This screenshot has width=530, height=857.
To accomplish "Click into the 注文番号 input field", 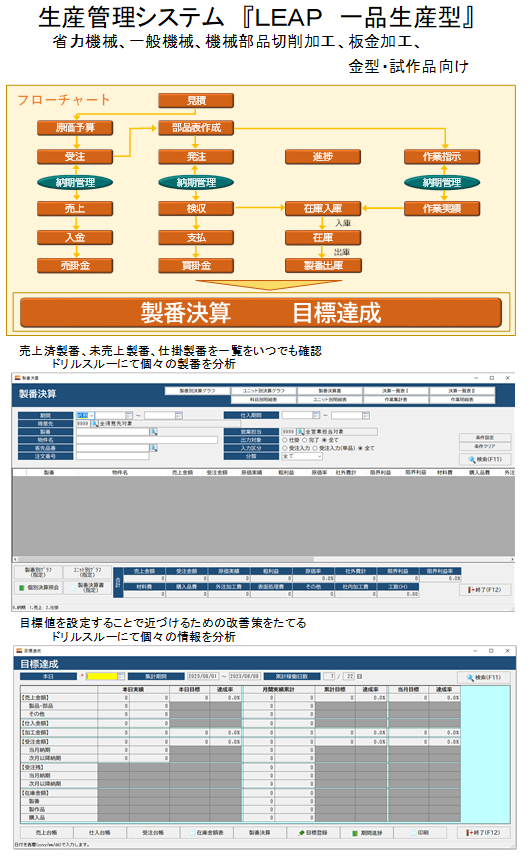I will click(x=113, y=456).
